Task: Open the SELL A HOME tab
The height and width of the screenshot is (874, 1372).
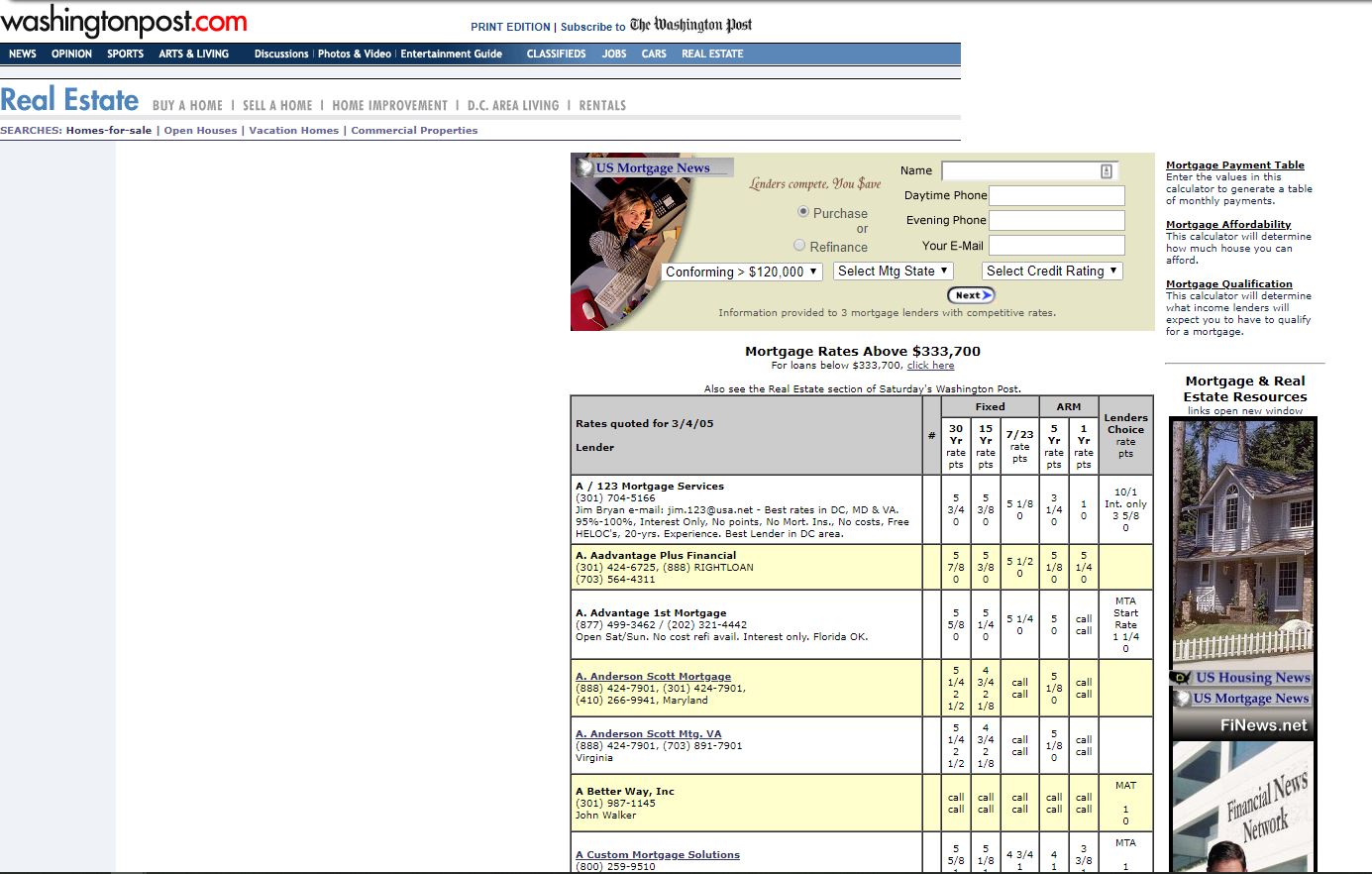Action: tap(277, 105)
